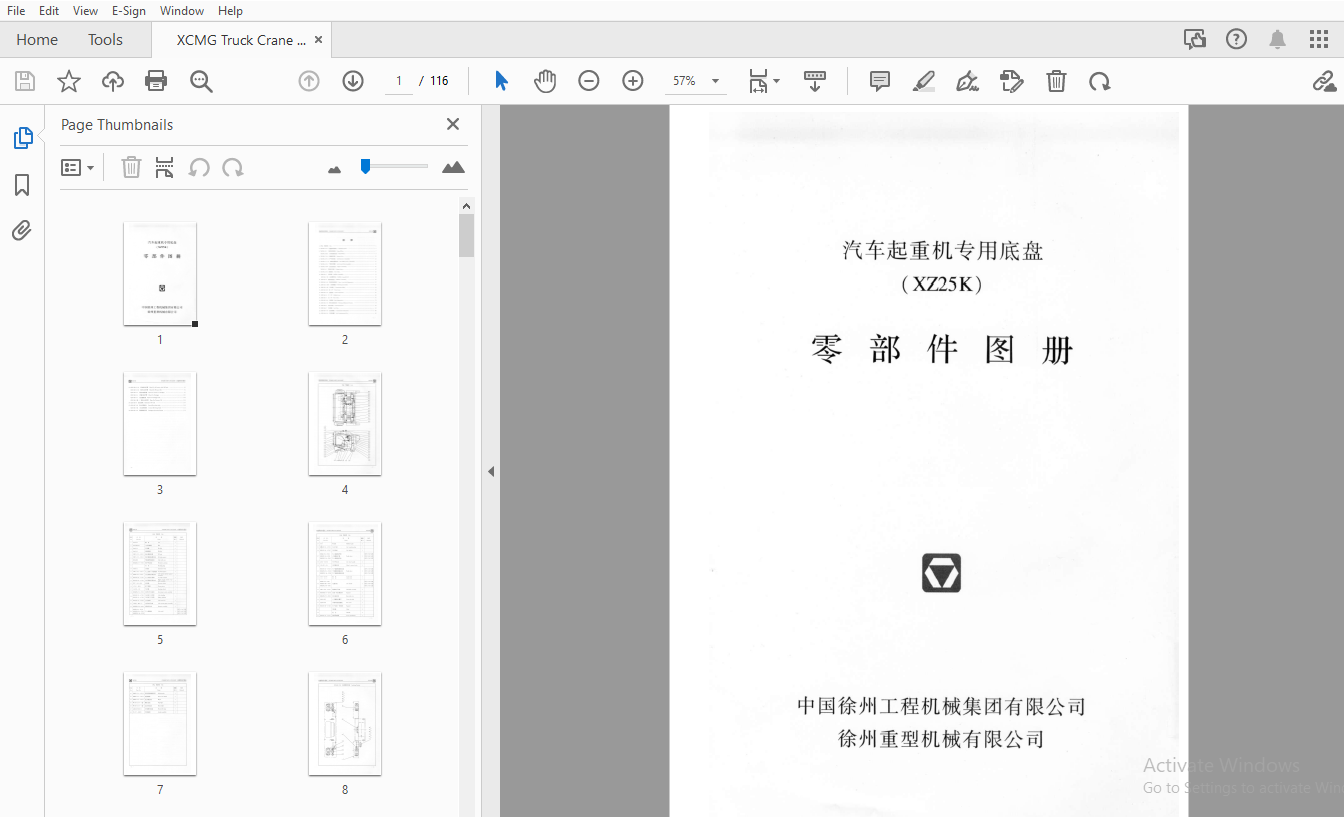The image size is (1344, 817).
Task: Switch to the Tools tab
Action: coord(105,40)
